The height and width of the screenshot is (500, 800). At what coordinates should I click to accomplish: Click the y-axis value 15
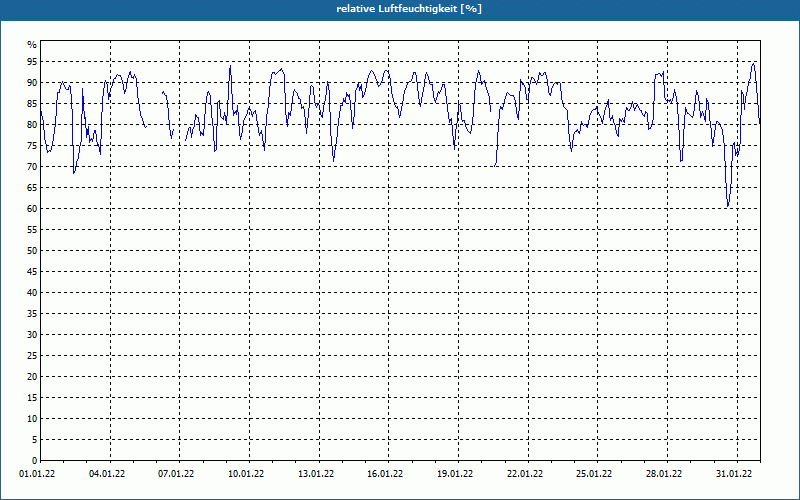point(32,398)
